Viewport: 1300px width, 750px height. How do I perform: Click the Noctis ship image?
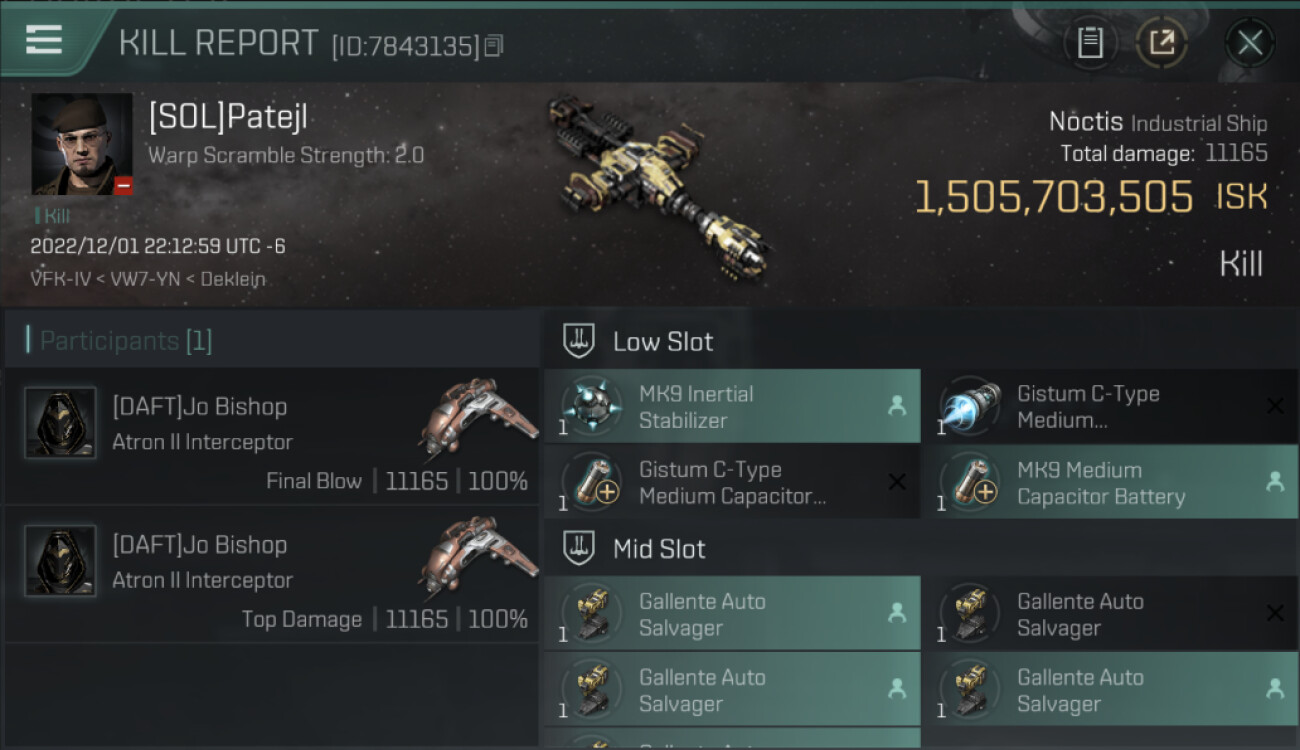(659, 187)
